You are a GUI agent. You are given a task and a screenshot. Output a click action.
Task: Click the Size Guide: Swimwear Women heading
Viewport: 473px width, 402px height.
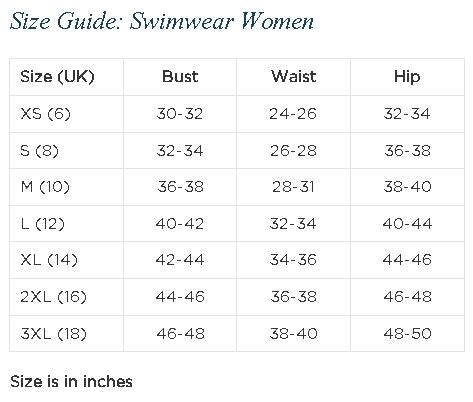click(162, 21)
